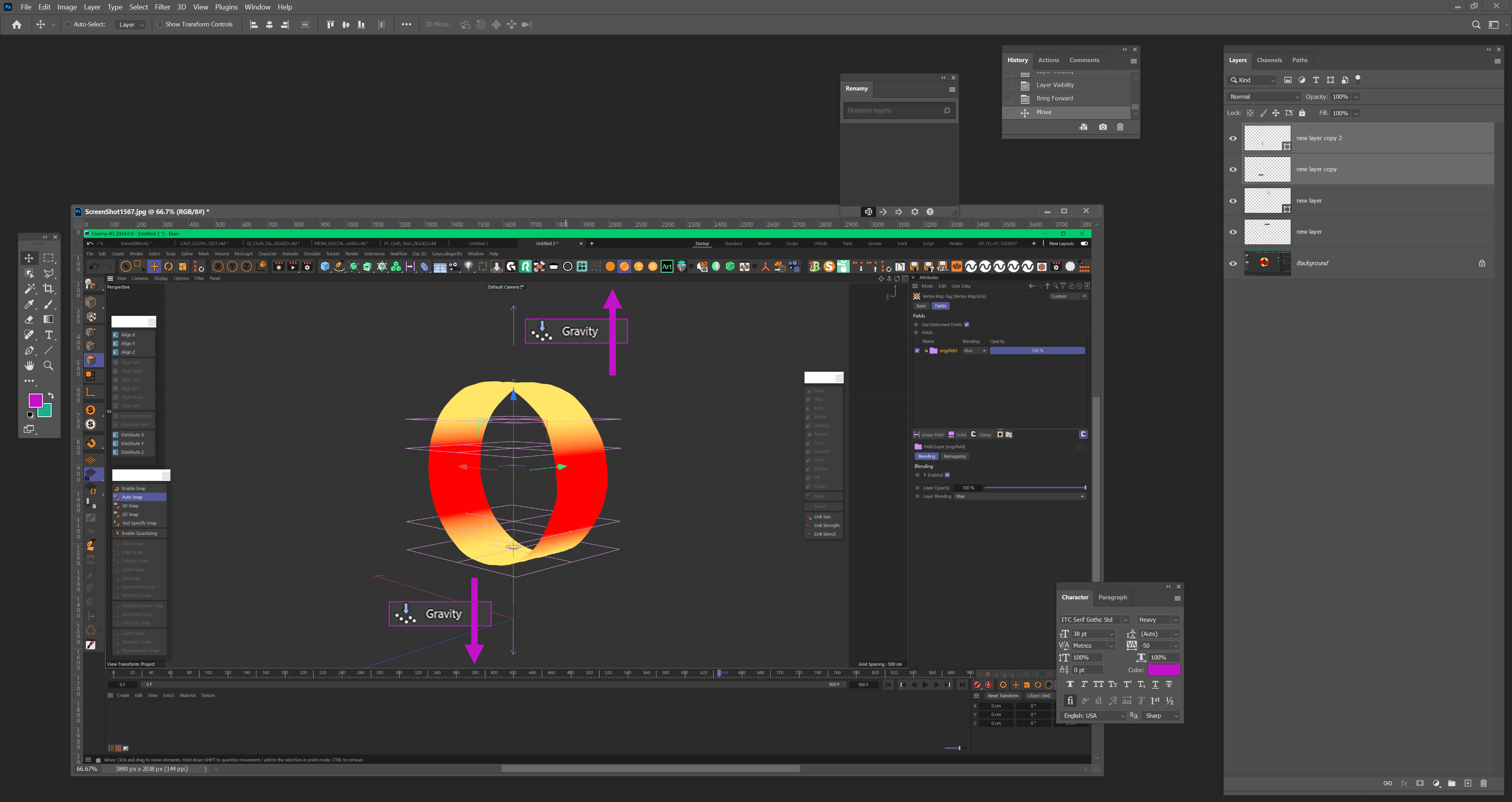Screen dimensions: 1512x802
Task: Create a new group with the folder icon
Action: point(1451,783)
